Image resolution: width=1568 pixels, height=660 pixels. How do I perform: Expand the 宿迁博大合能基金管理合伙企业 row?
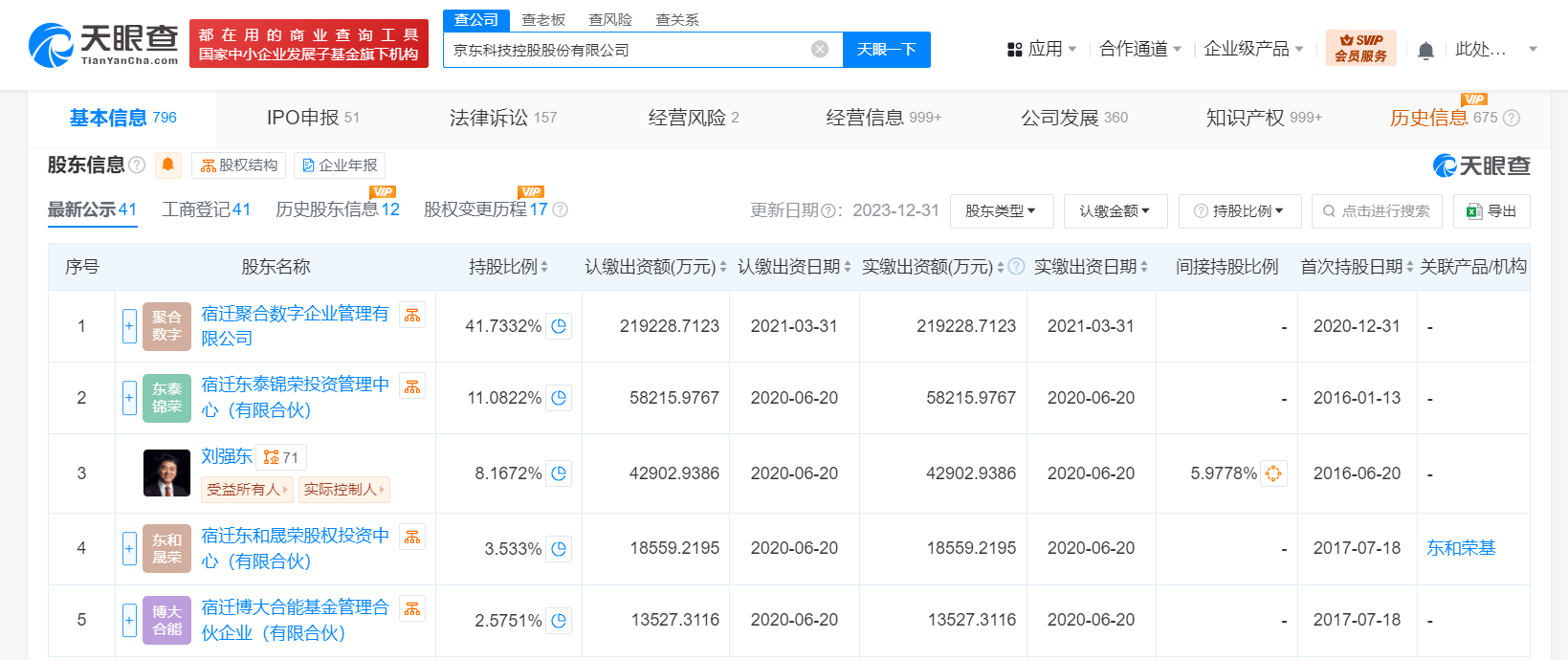[x=129, y=620]
